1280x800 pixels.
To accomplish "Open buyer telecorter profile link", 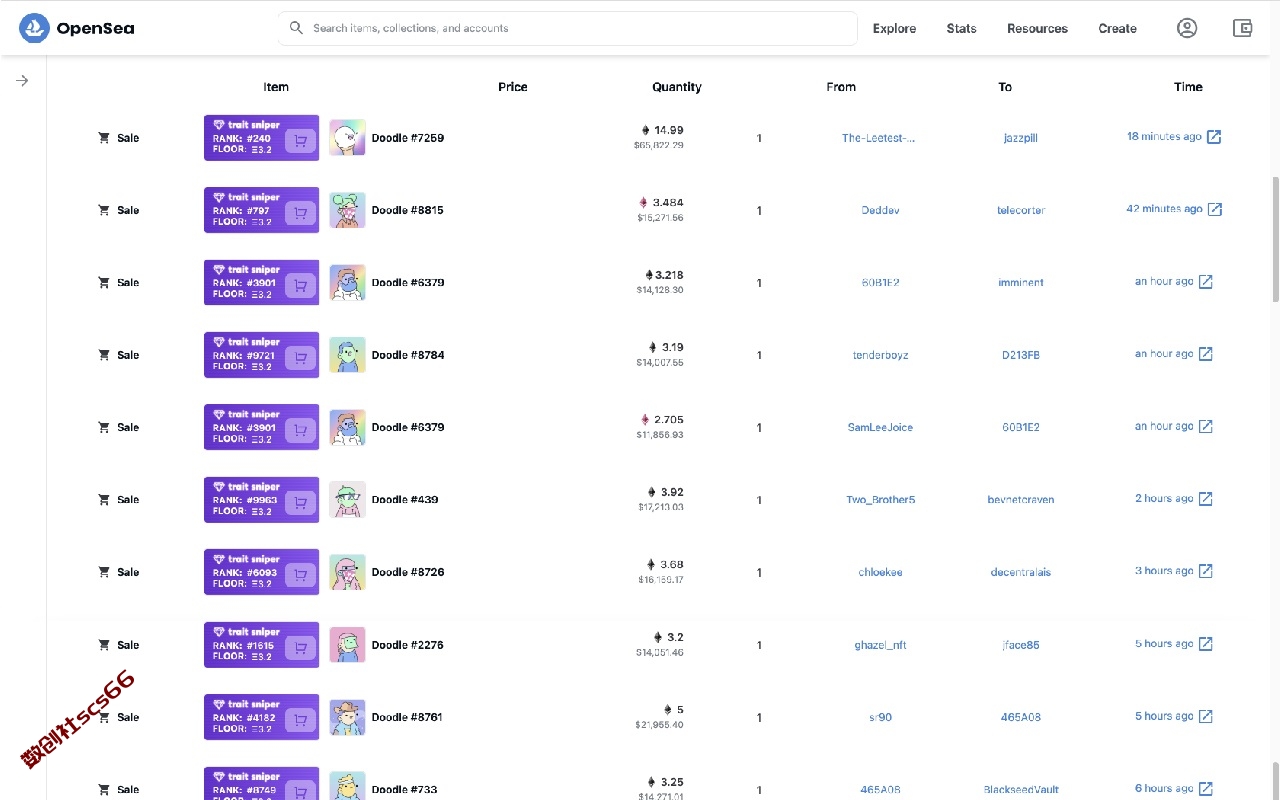I will pyautogui.click(x=1021, y=210).
